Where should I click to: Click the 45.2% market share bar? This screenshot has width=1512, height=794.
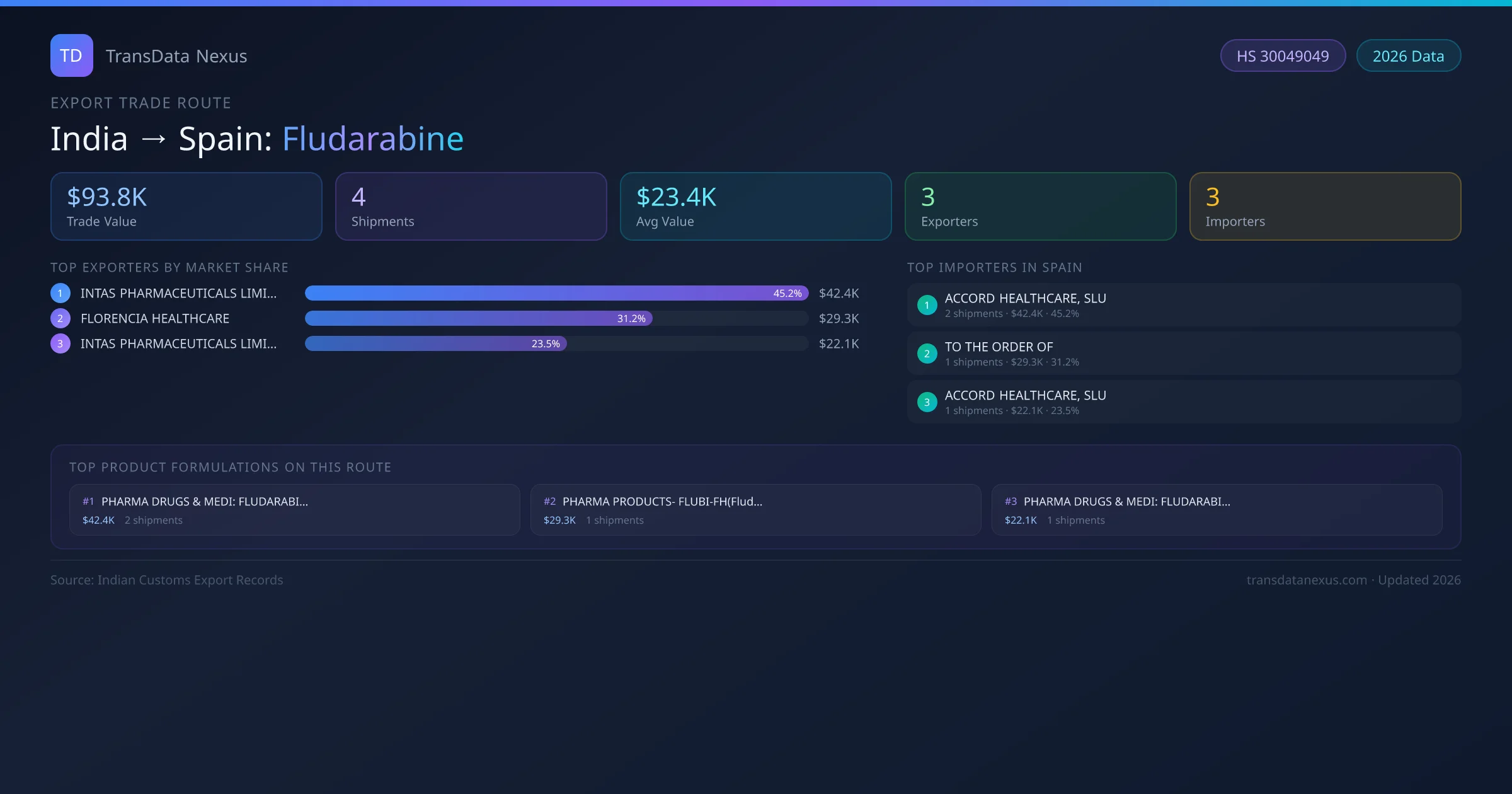556,293
